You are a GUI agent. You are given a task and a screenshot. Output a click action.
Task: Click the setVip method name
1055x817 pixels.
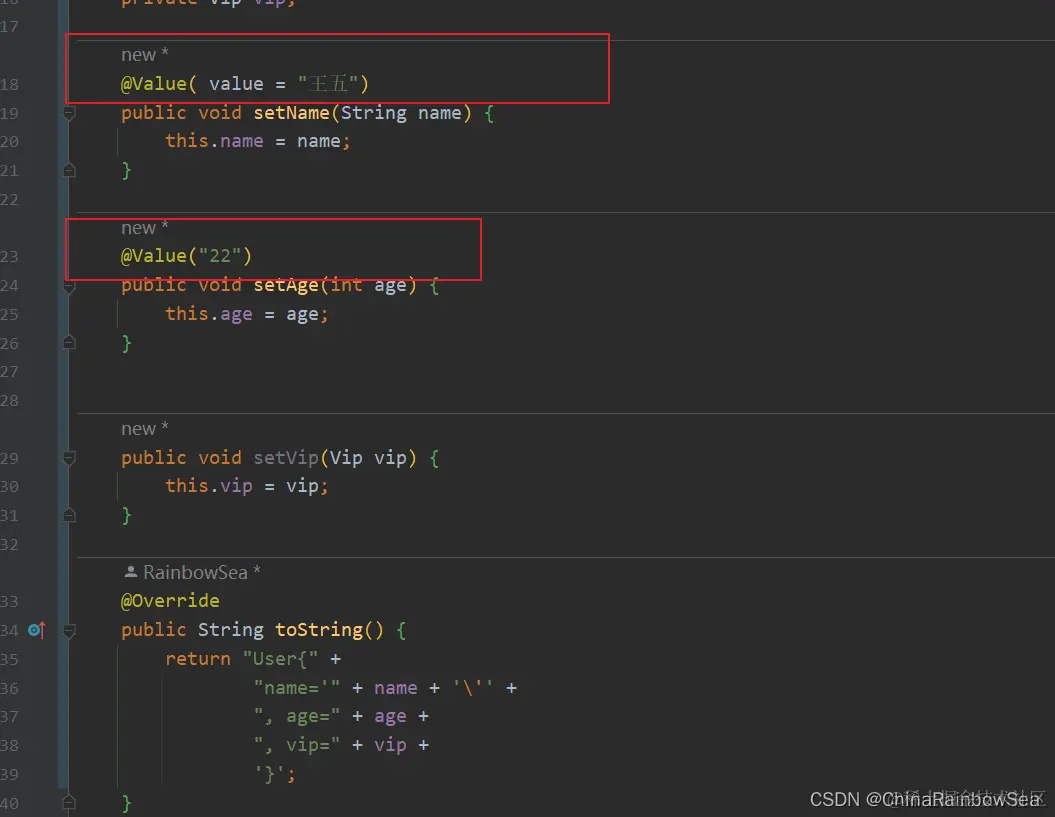(286, 458)
